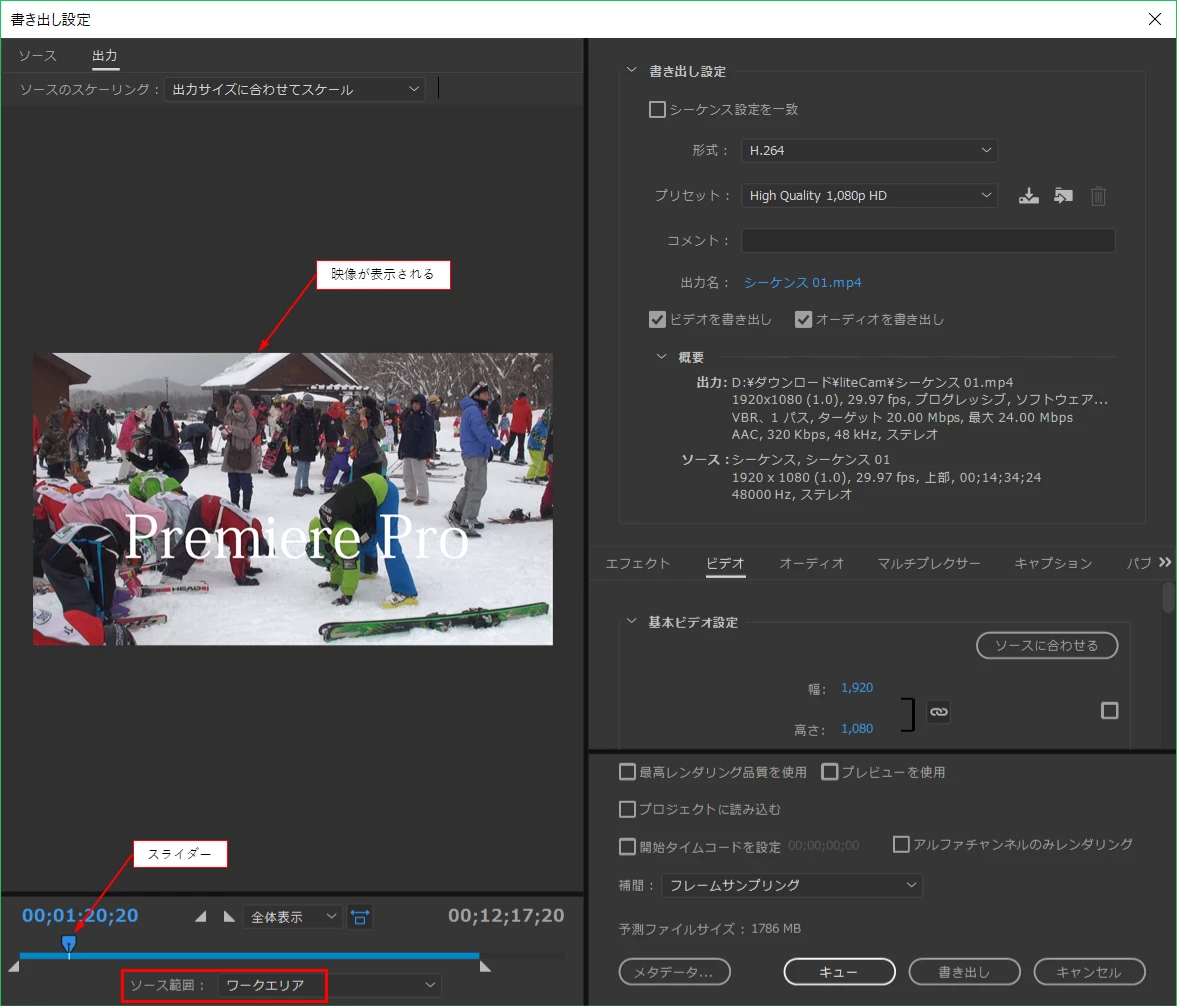1177x1006 pixels.
Task: Click the start timecode field 00;00;00;00
Action: click(x=823, y=846)
